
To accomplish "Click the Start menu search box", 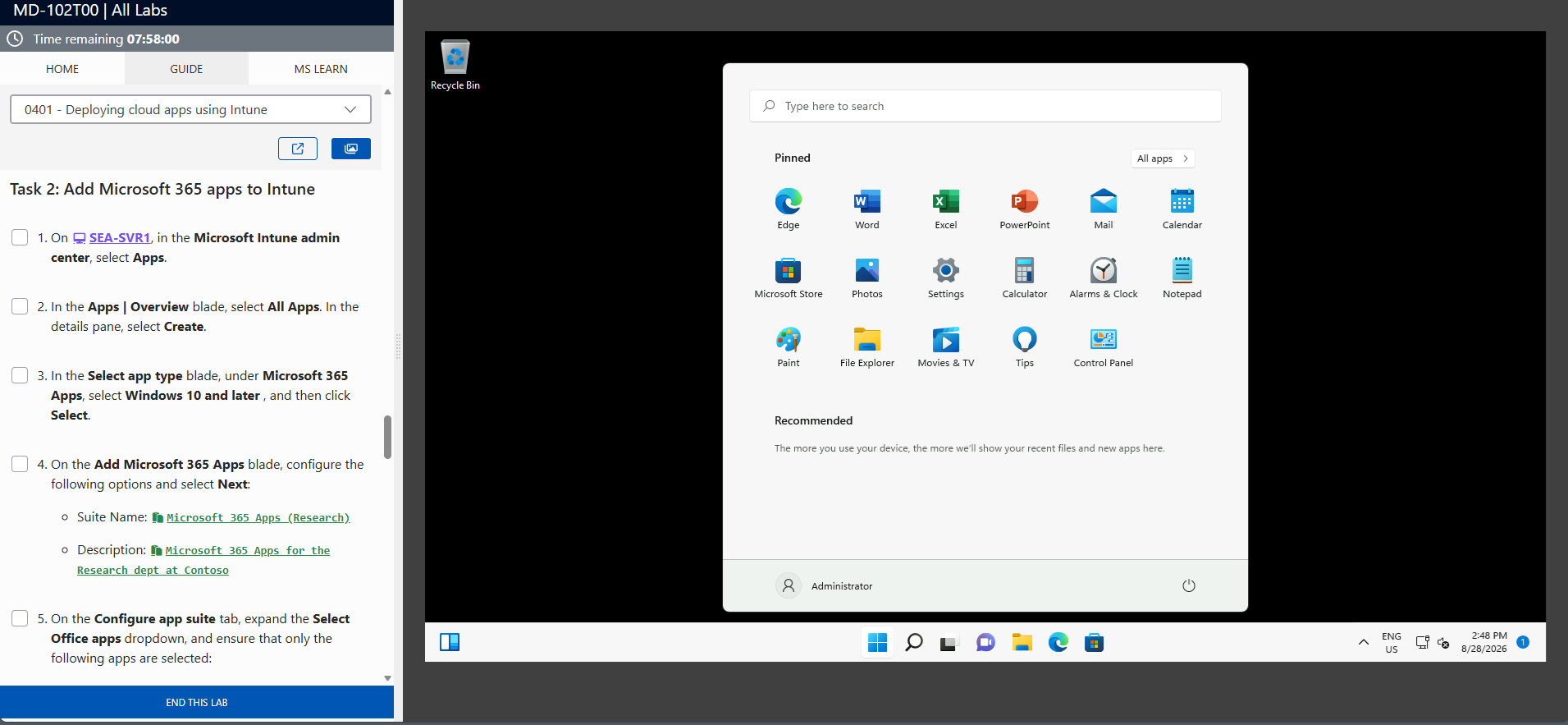I will (x=985, y=106).
